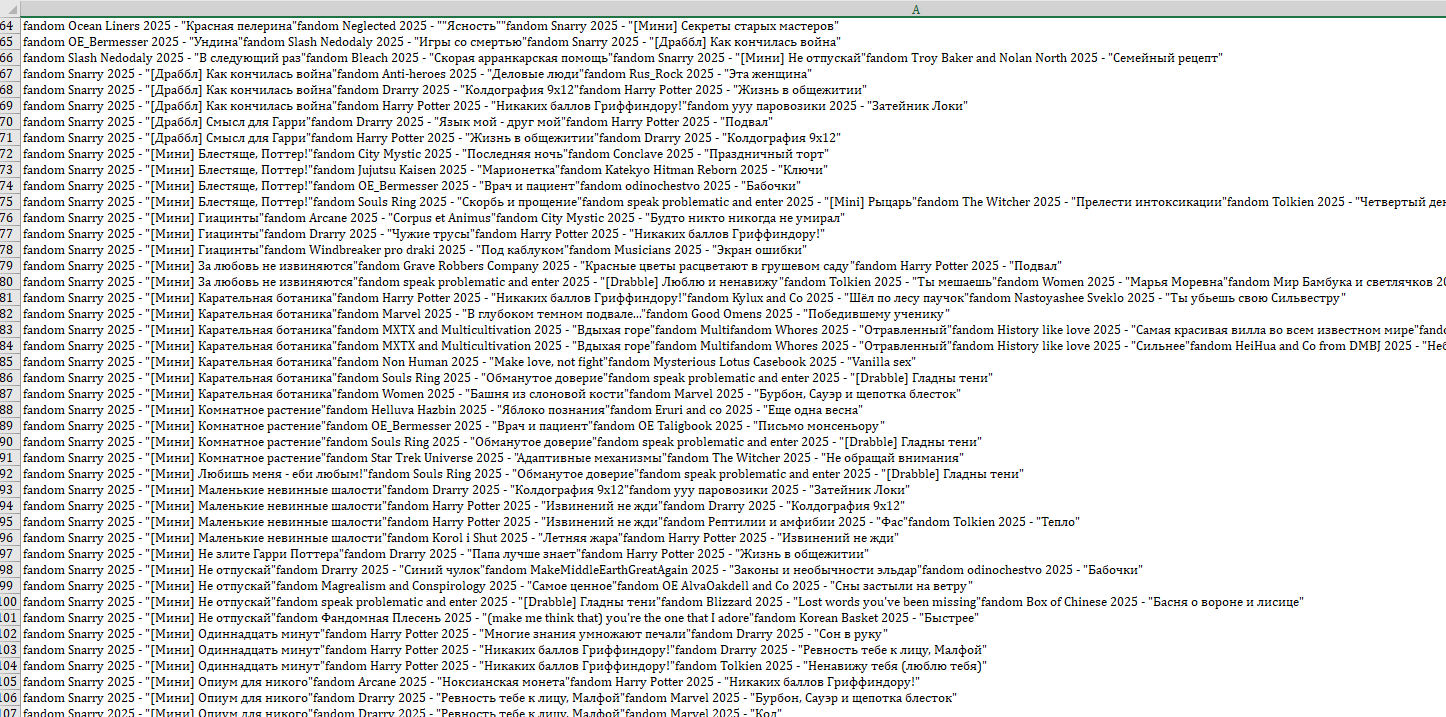Select the cell with "Ненавижу тебя (люблю тебя)"

(732, 666)
